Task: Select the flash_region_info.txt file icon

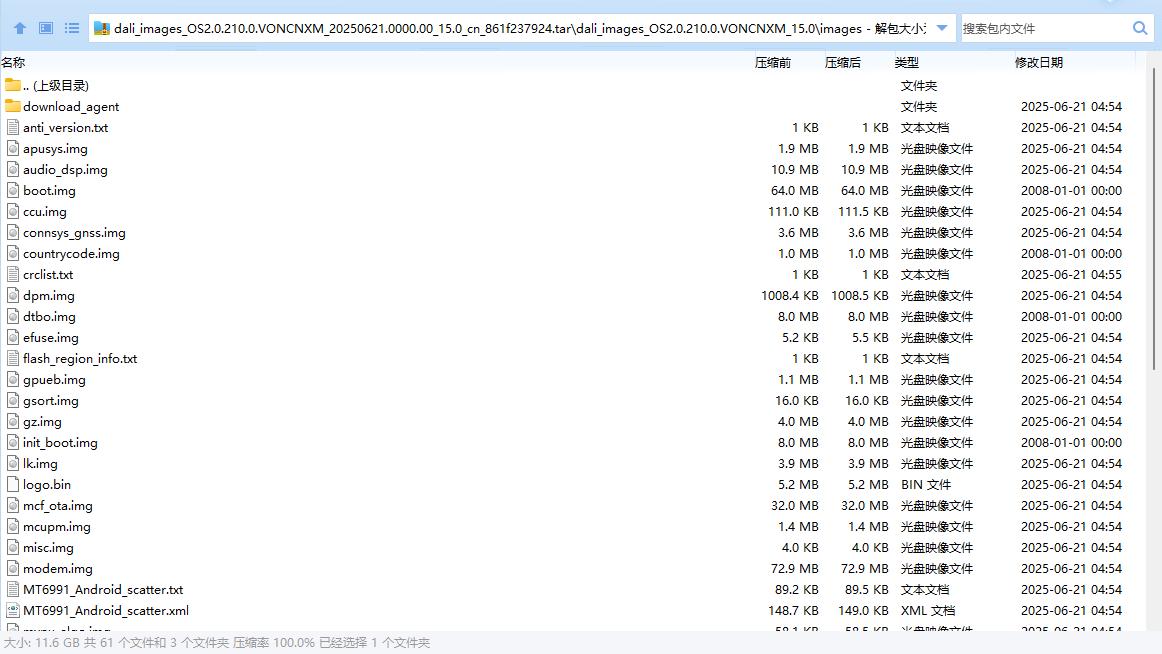Action: click(x=13, y=358)
